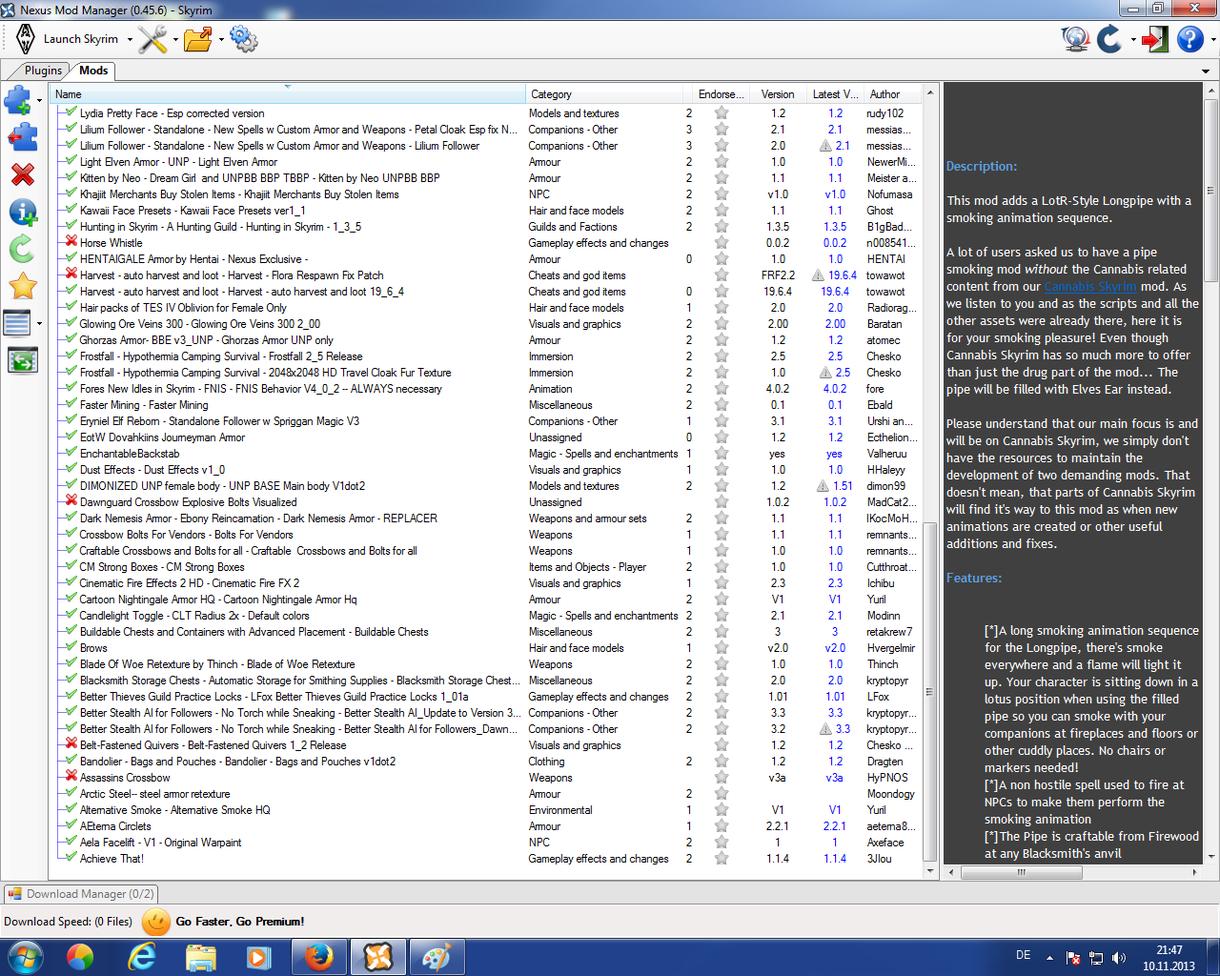Open the blue gear settings icon
This screenshot has height=976, width=1220.
point(243,39)
